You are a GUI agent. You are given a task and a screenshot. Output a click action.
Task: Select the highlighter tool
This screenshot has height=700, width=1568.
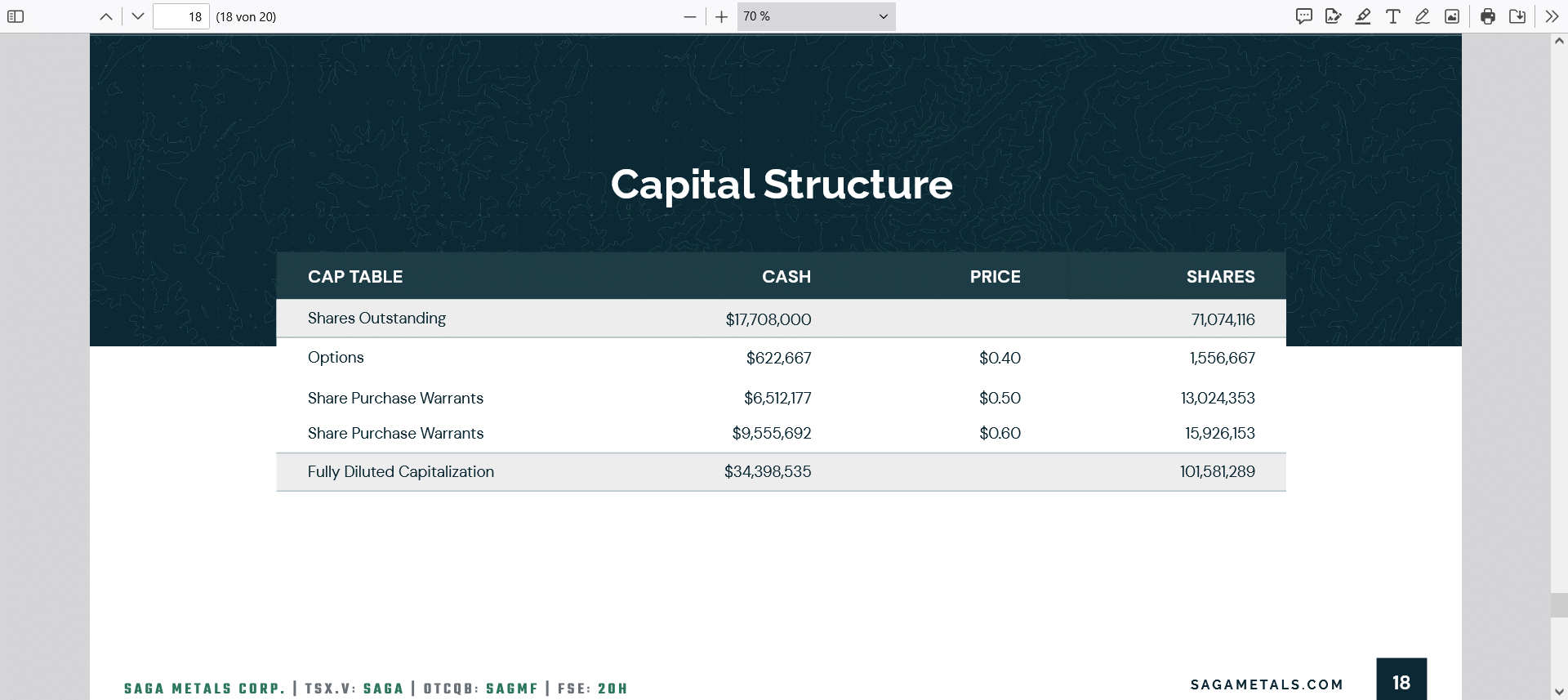[1363, 16]
